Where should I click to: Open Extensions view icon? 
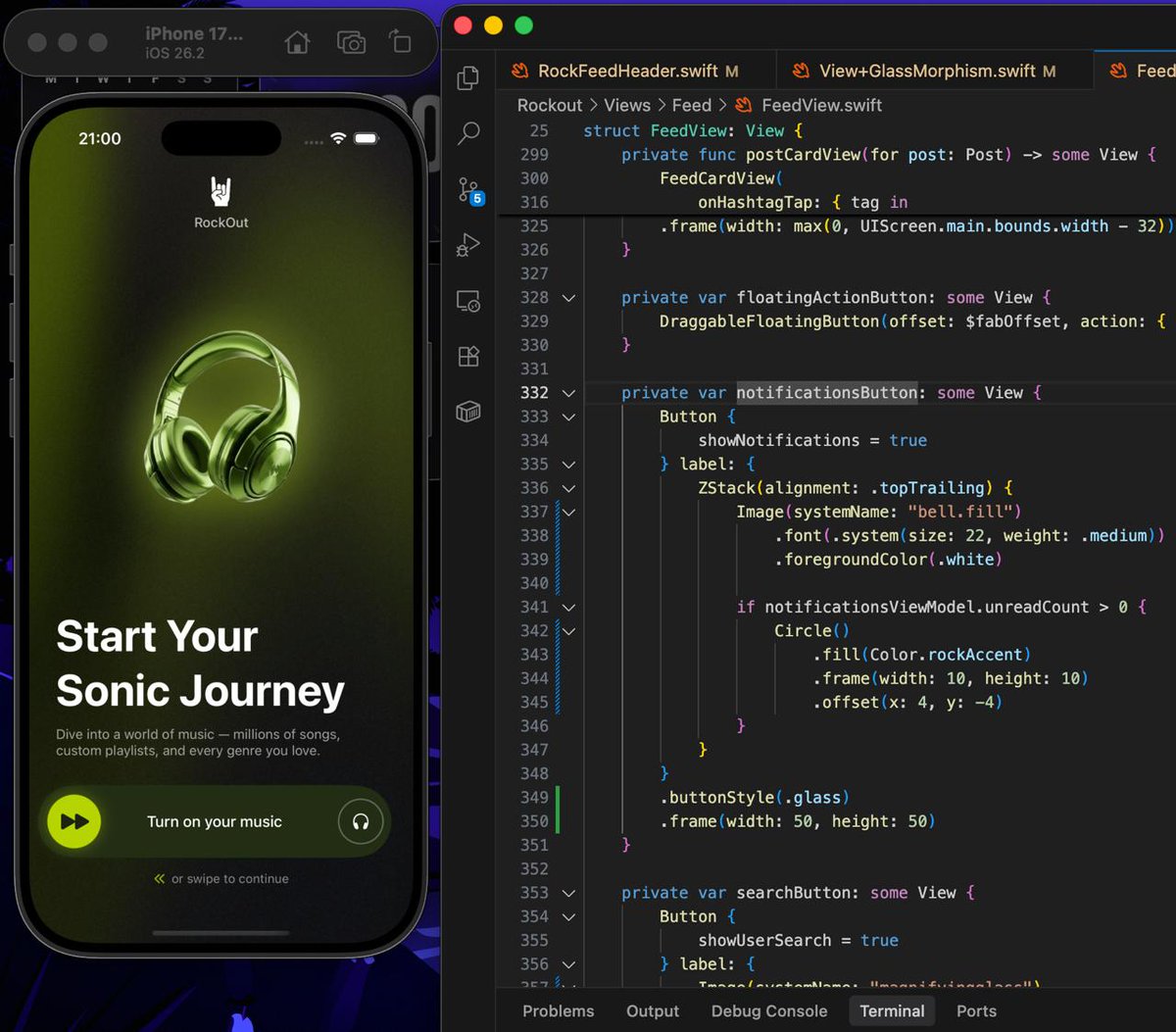pyautogui.click(x=468, y=357)
